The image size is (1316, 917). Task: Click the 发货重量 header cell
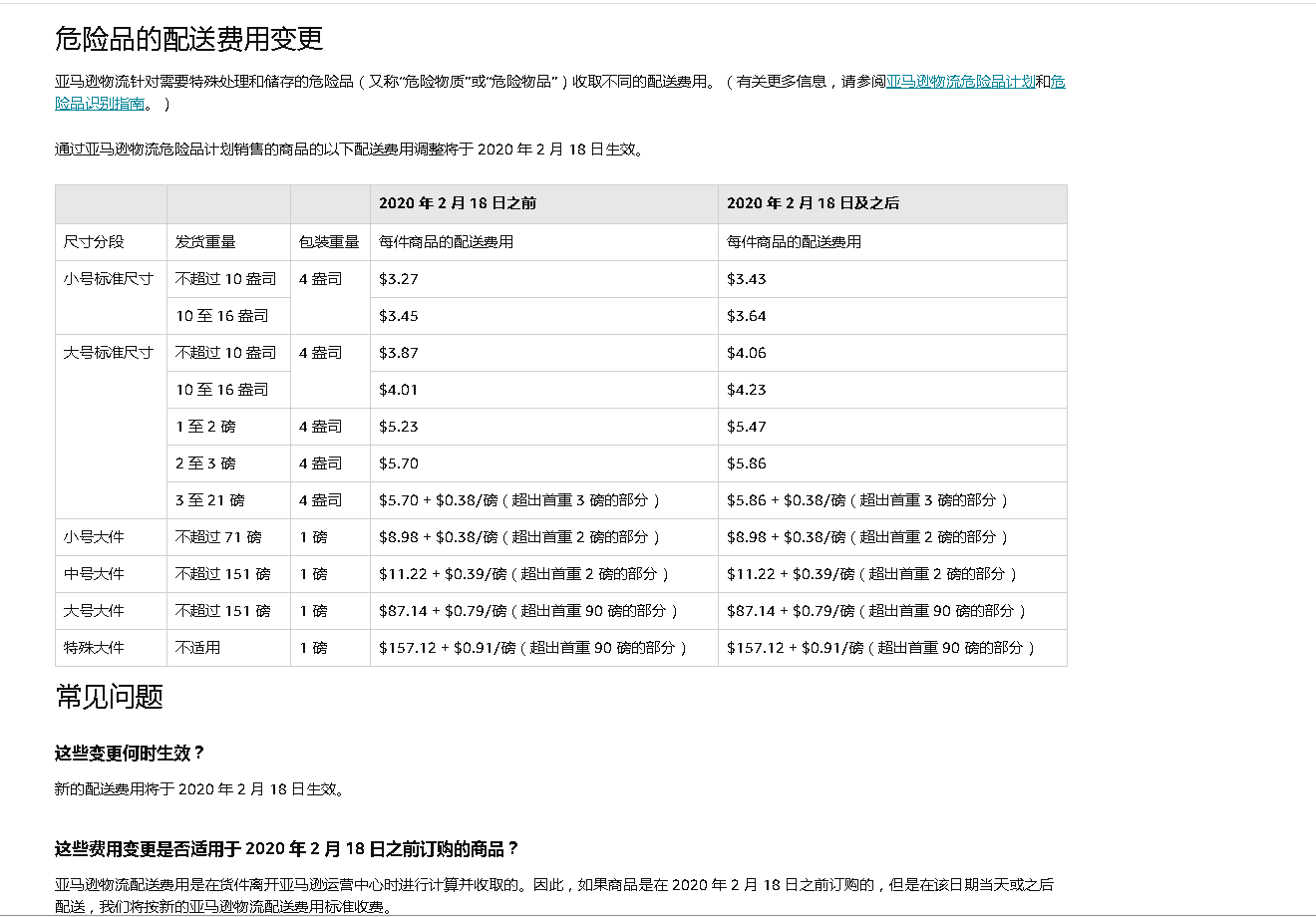(228, 242)
